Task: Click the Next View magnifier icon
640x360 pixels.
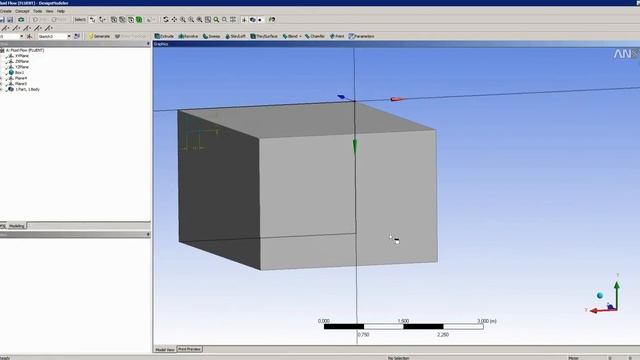Action: tap(224, 20)
